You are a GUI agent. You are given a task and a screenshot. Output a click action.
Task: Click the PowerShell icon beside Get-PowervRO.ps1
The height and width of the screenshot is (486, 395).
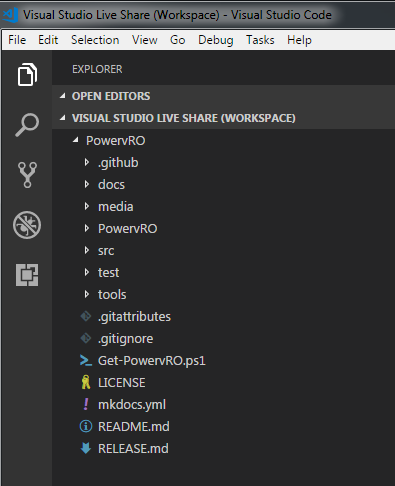click(86, 360)
